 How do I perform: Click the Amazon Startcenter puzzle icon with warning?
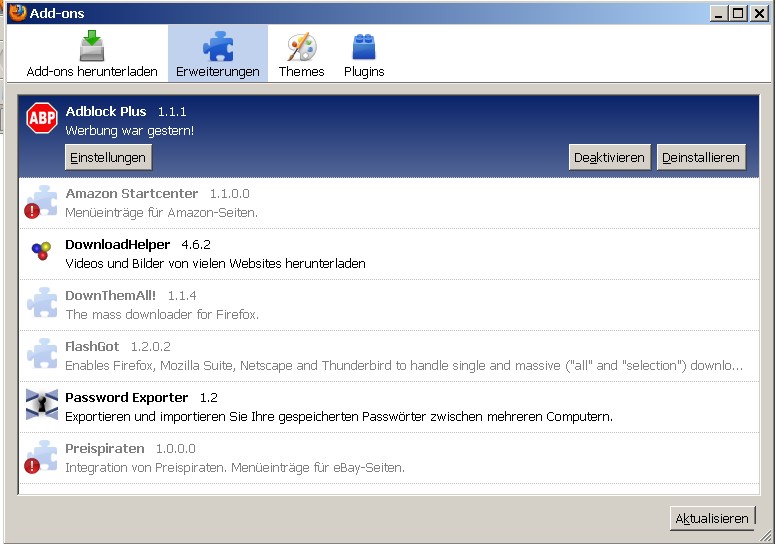pyautogui.click(x=41, y=202)
